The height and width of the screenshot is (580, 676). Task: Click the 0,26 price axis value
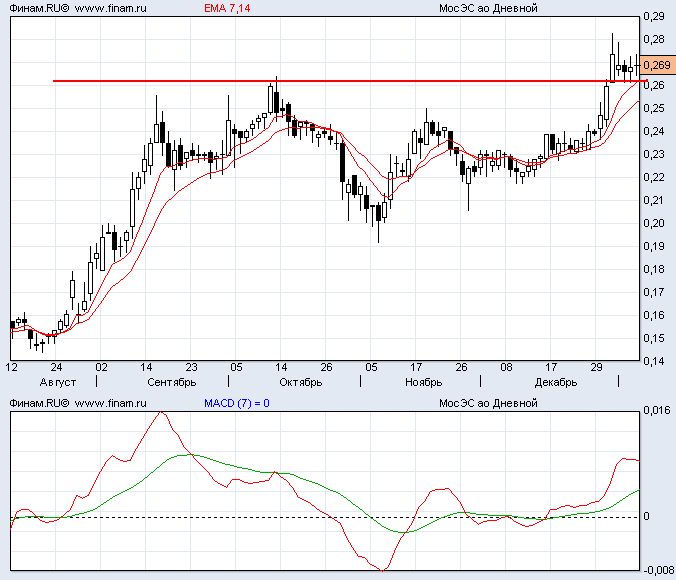point(654,85)
